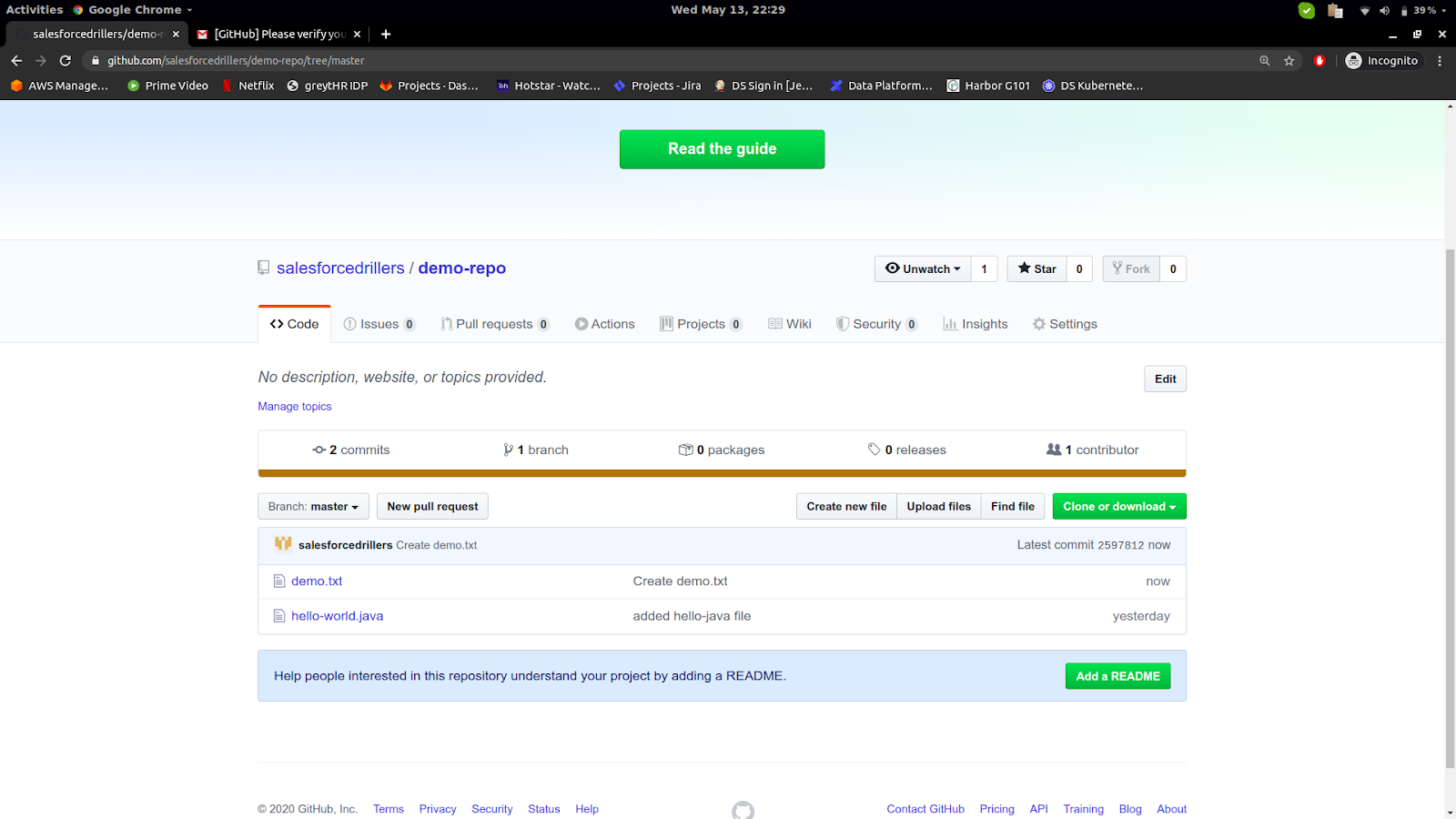Open the Activities overview
This screenshot has width=1456, height=819.
(x=35, y=10)
